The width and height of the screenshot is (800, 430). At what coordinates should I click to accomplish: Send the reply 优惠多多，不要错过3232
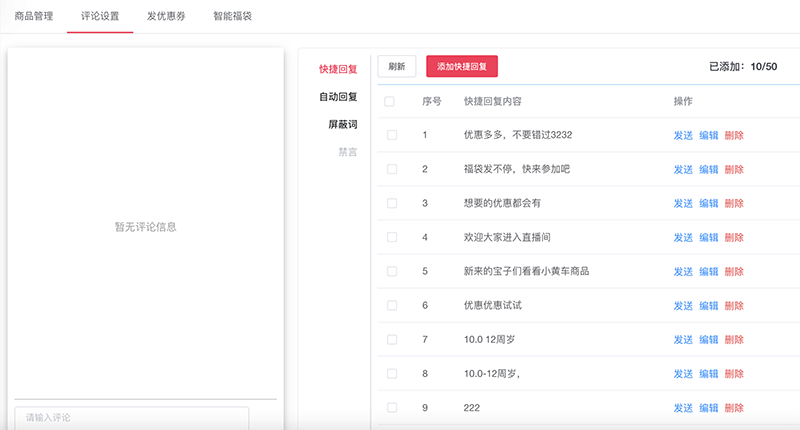(683, 135)
